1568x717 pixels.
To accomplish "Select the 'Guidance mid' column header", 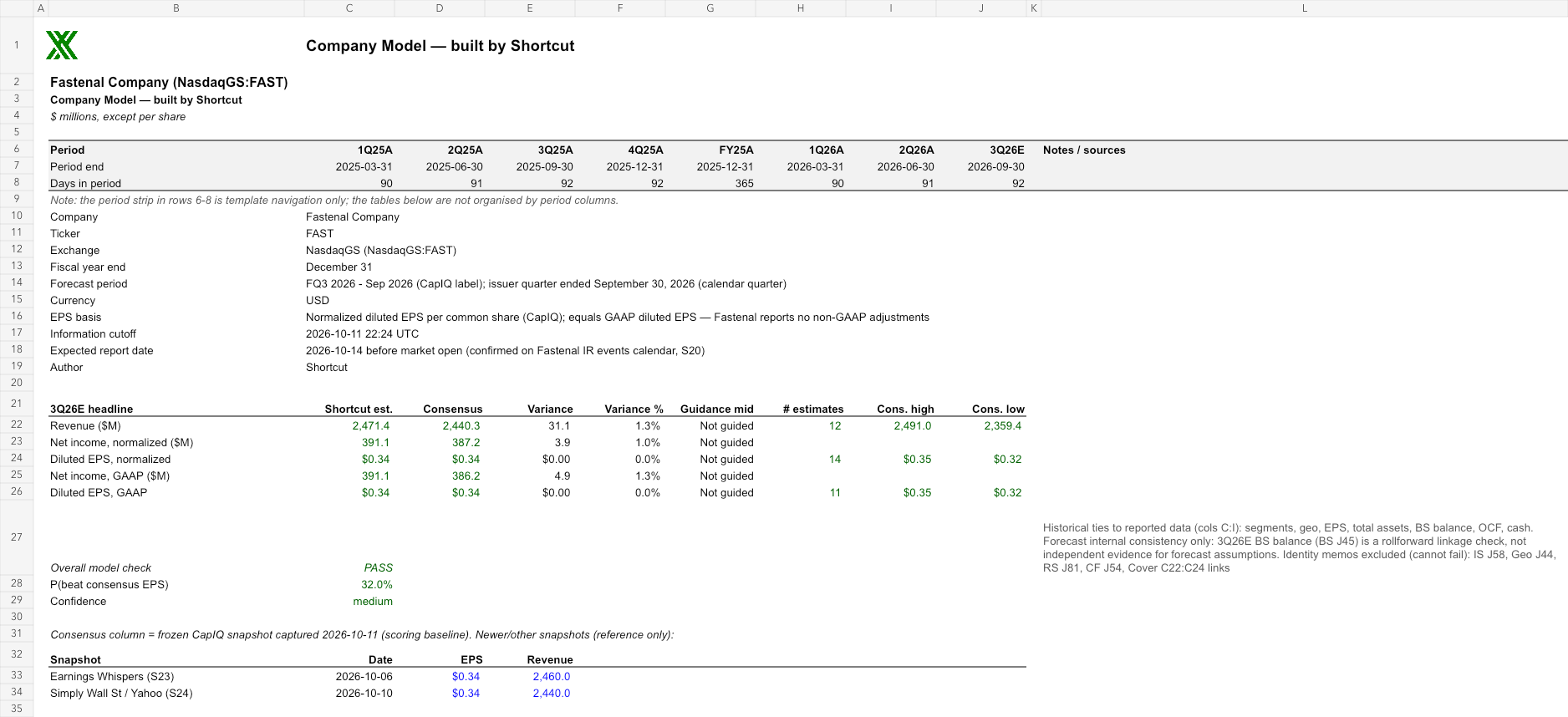I will (717, 409).
